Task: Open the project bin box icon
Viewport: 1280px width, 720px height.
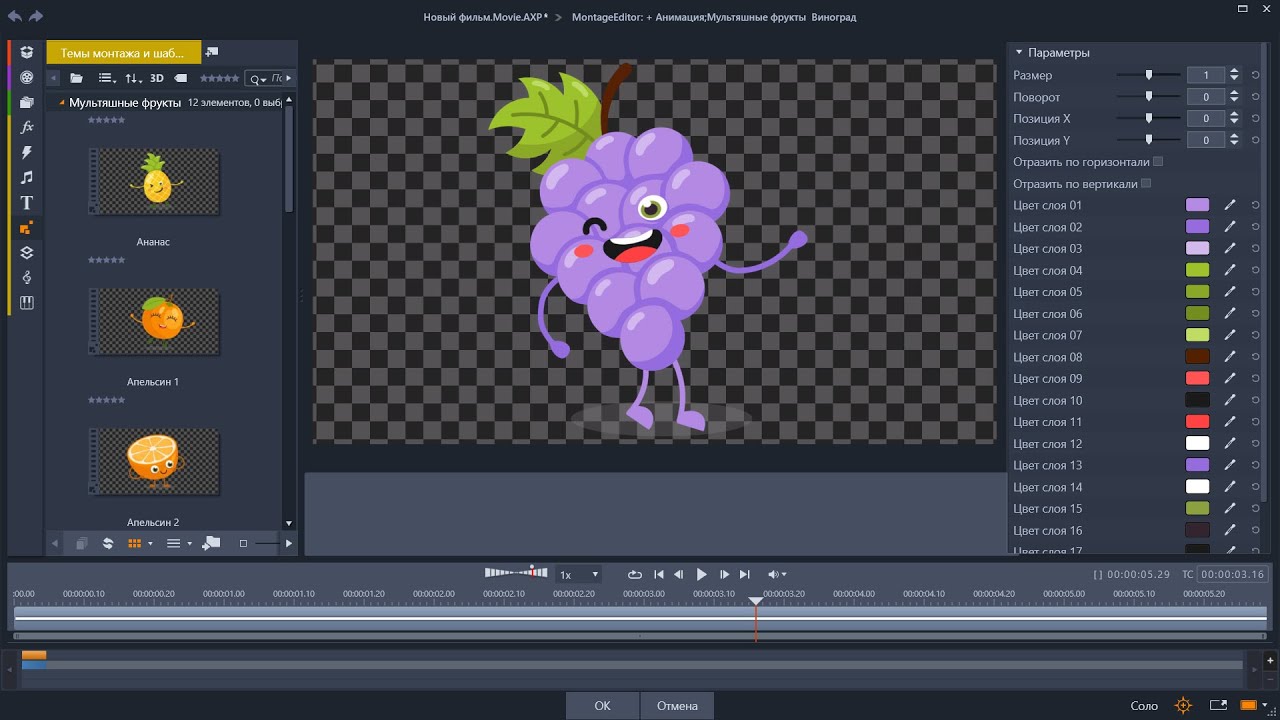Action: 27,53
